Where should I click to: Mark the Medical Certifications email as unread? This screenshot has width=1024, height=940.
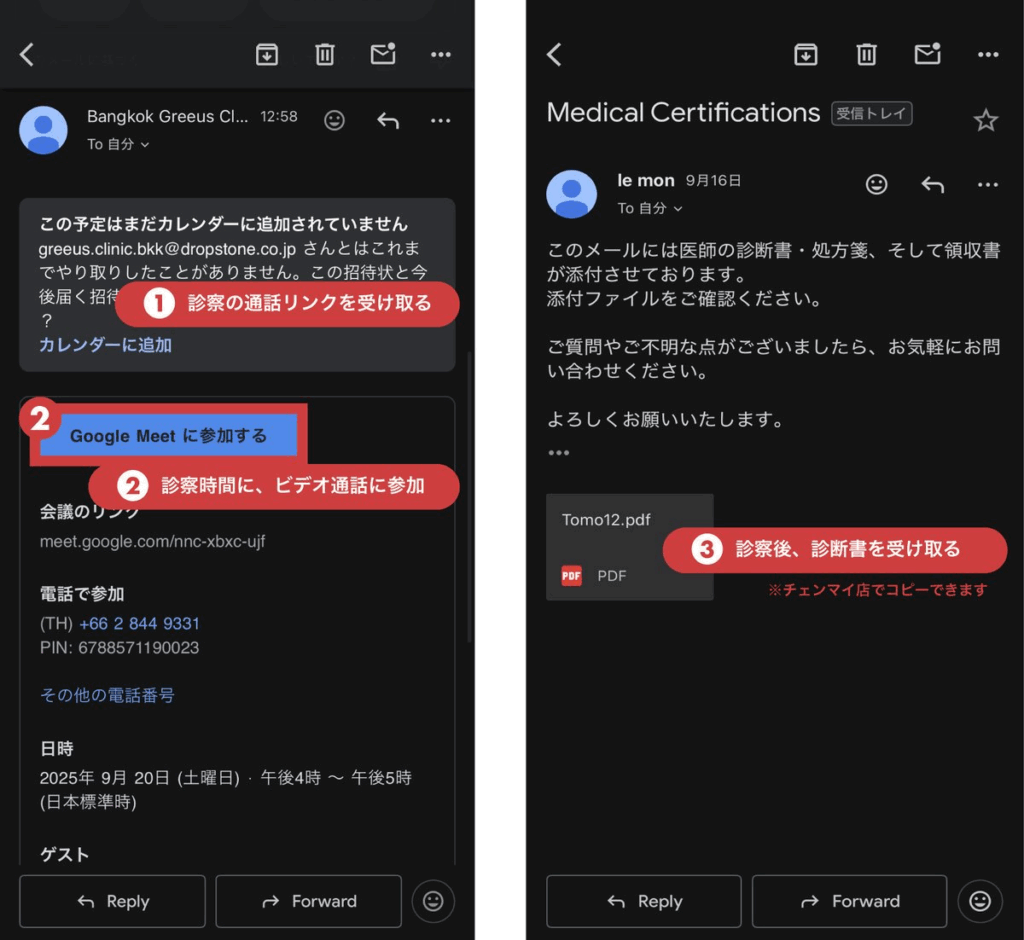(928, 55)
